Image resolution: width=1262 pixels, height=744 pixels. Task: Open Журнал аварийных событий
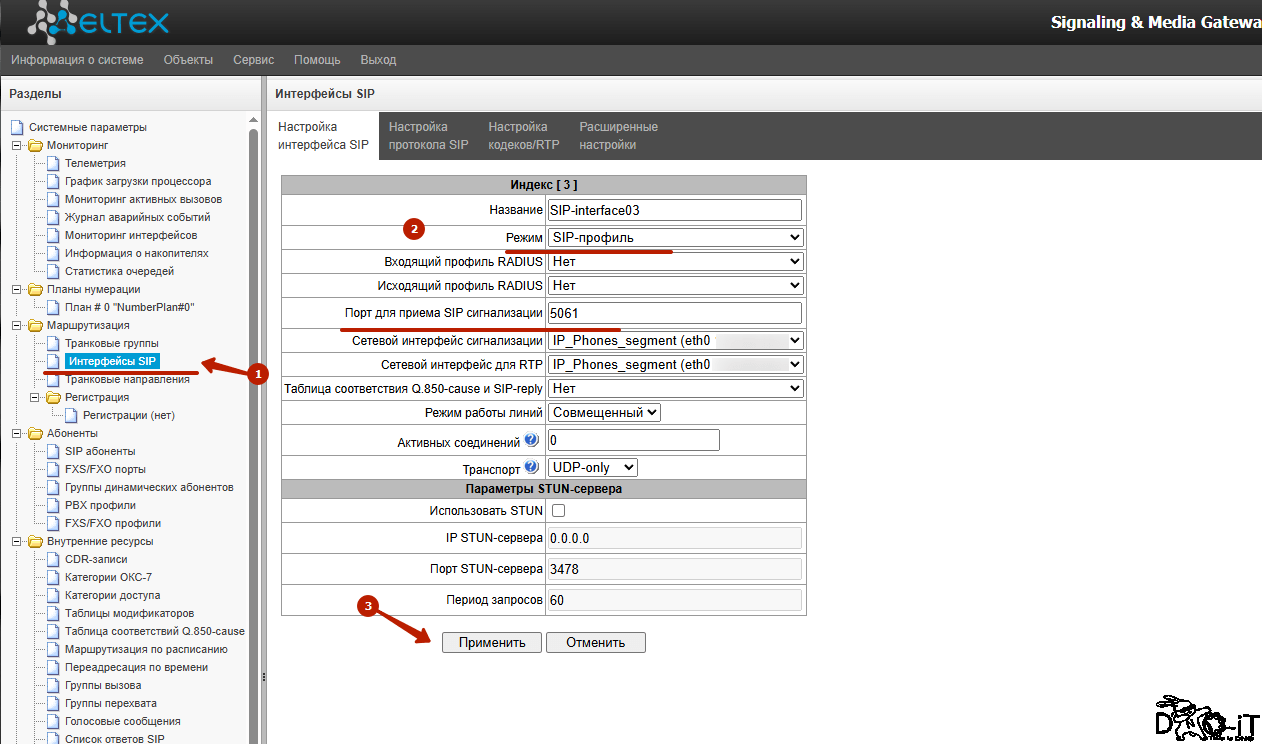[x=137, y=217]
